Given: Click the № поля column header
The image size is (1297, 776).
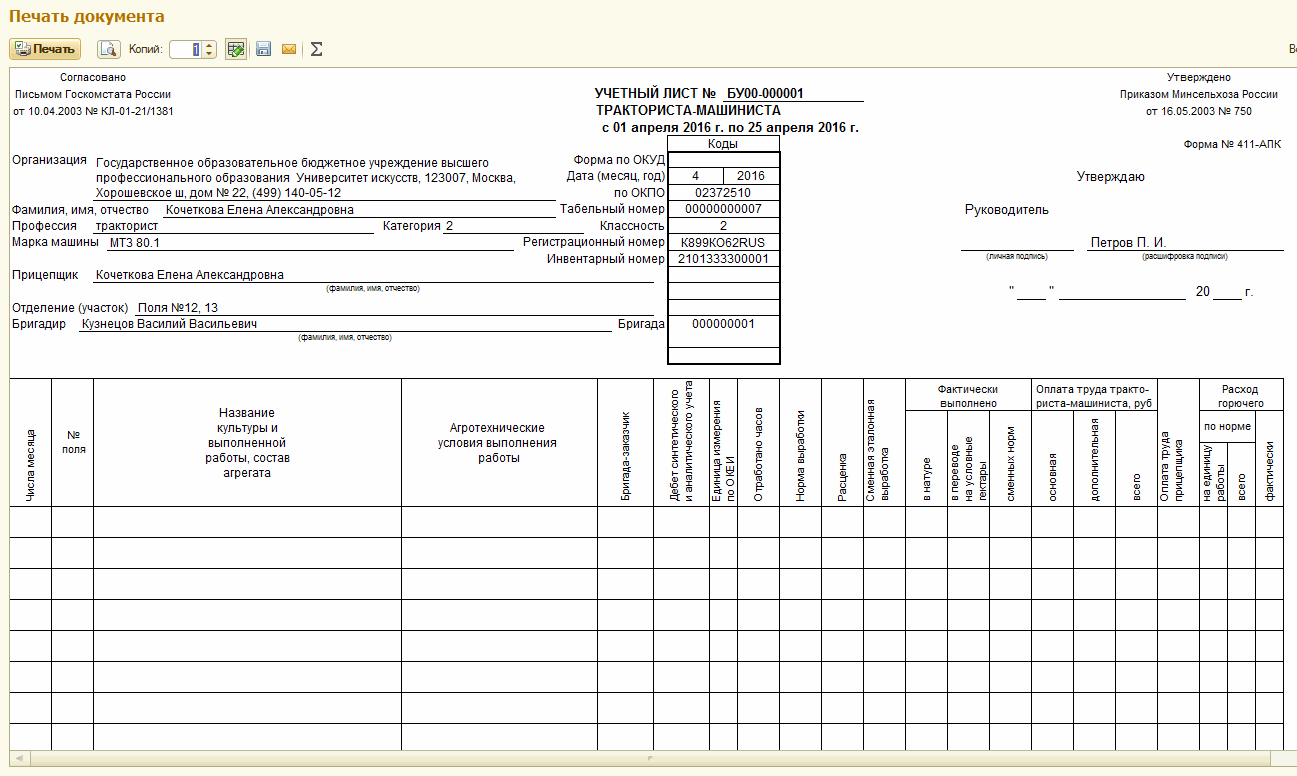Looking at the screenshot, I should click(73, 442).
